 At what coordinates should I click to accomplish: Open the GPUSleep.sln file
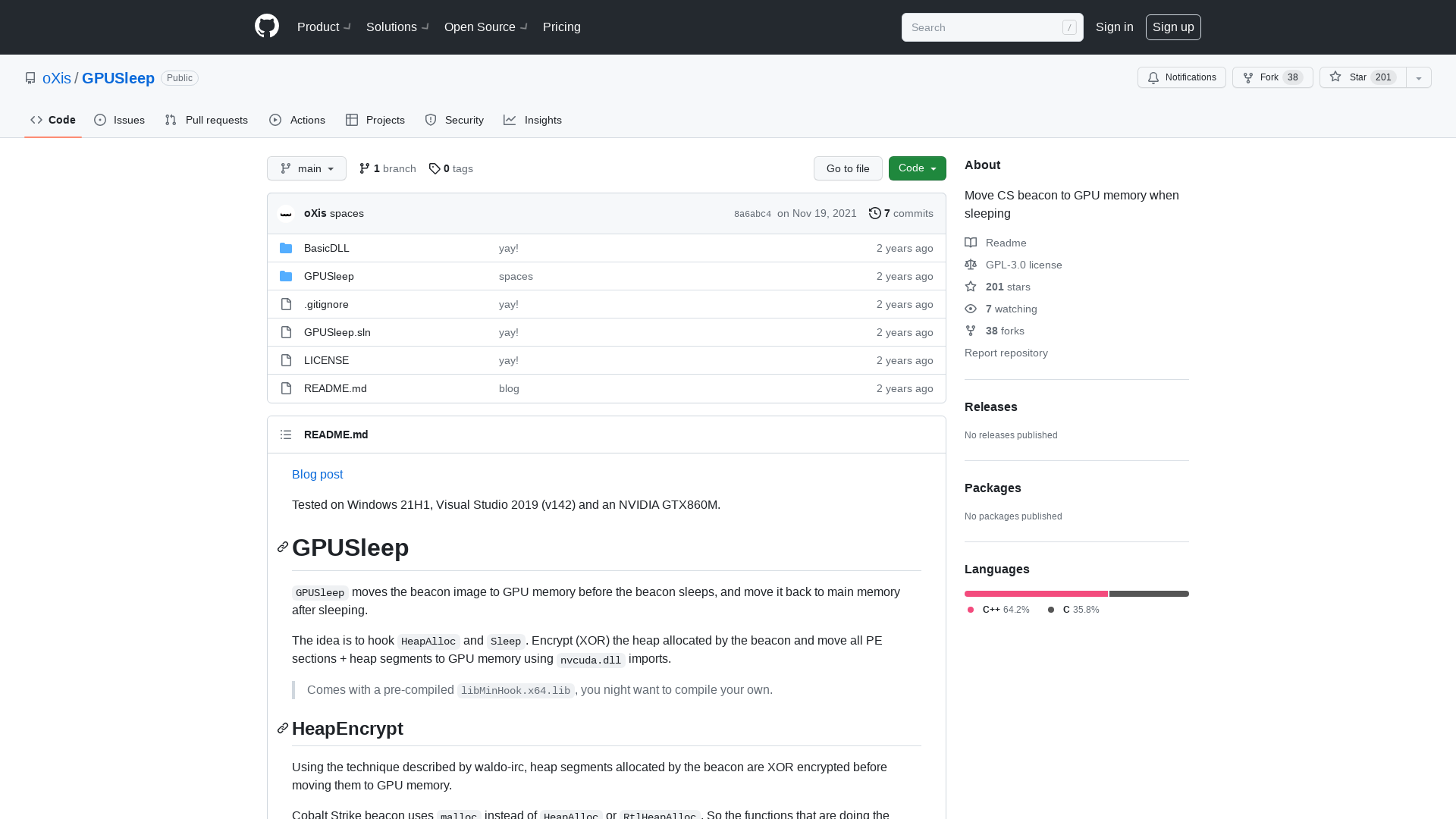pos(337,332)
